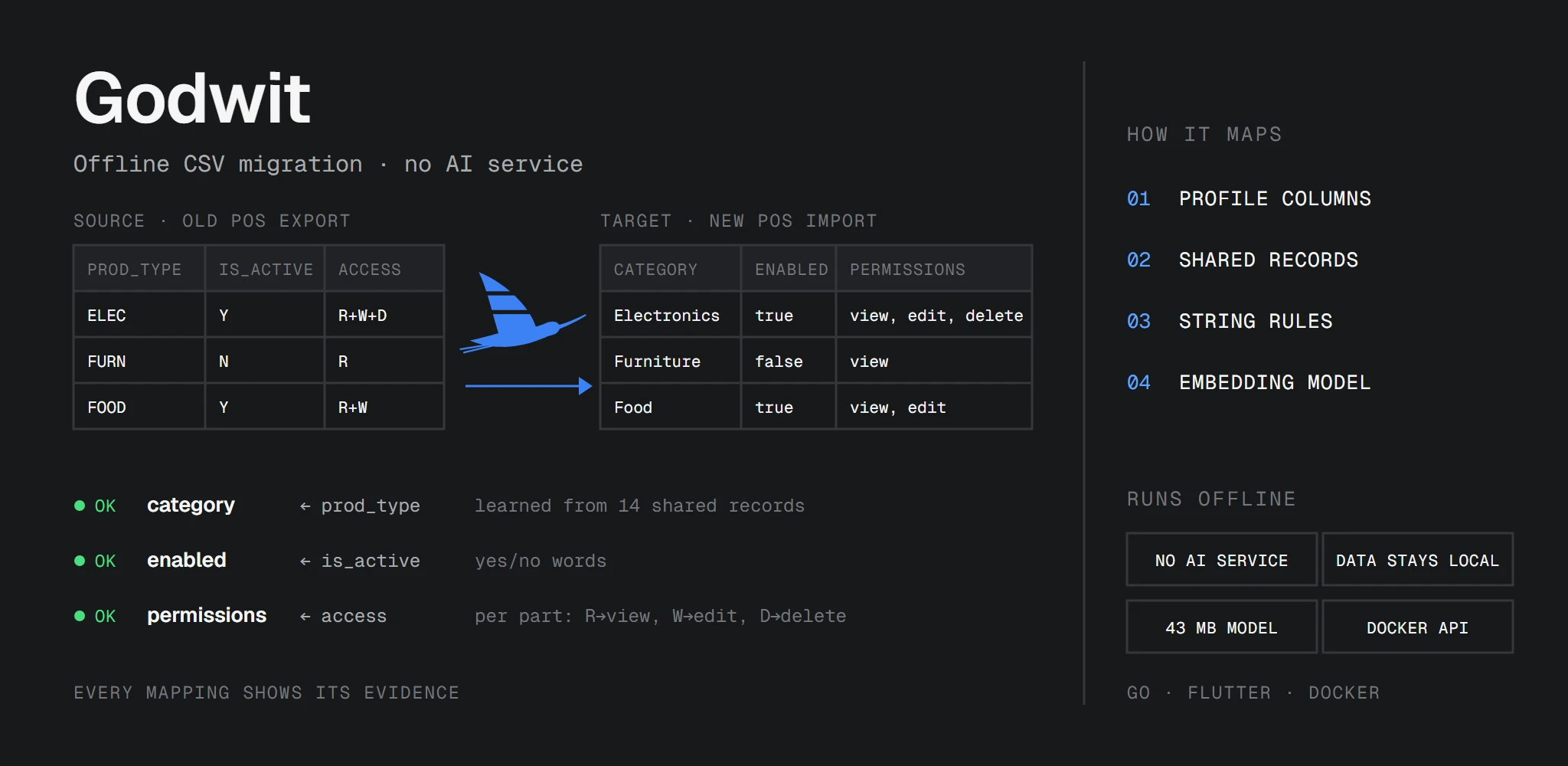Click the bold permissions mapping name
This screenshot has height=766, width=1568.
pyautogui.click(x=207, y=616)
